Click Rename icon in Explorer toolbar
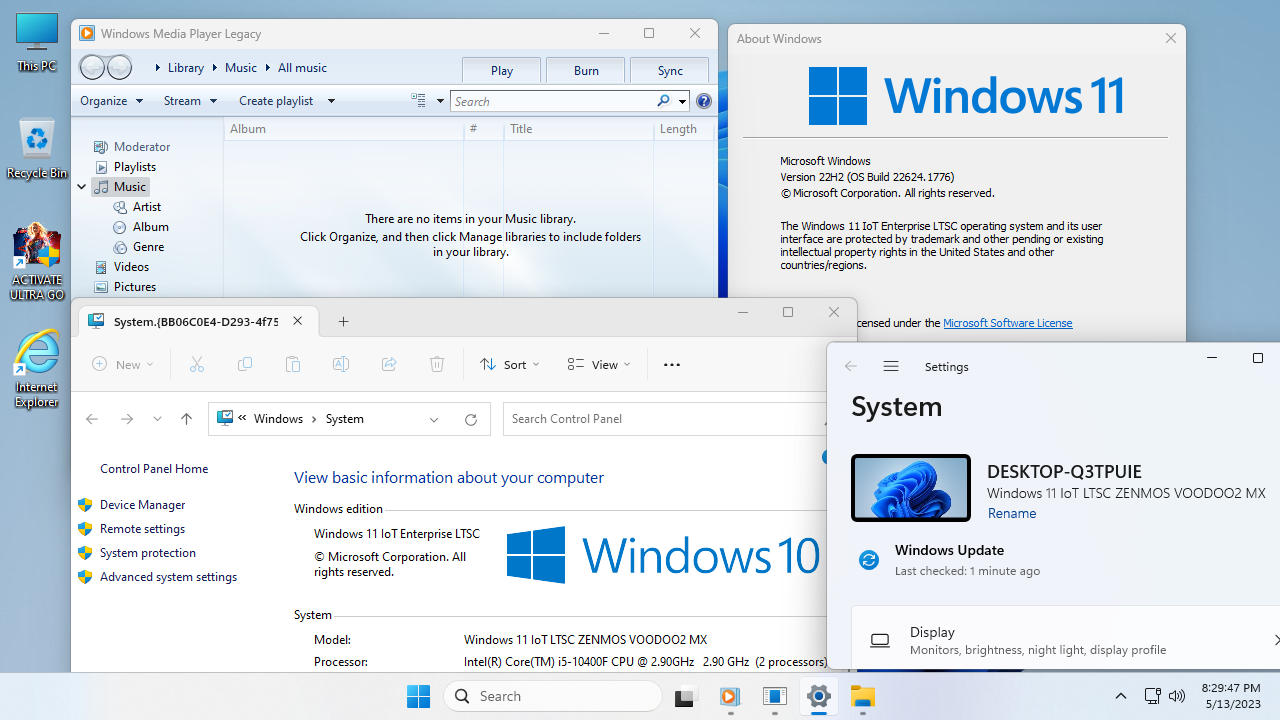The width and height of the screenshot is (1280, 720). click(x=341, y=365)
